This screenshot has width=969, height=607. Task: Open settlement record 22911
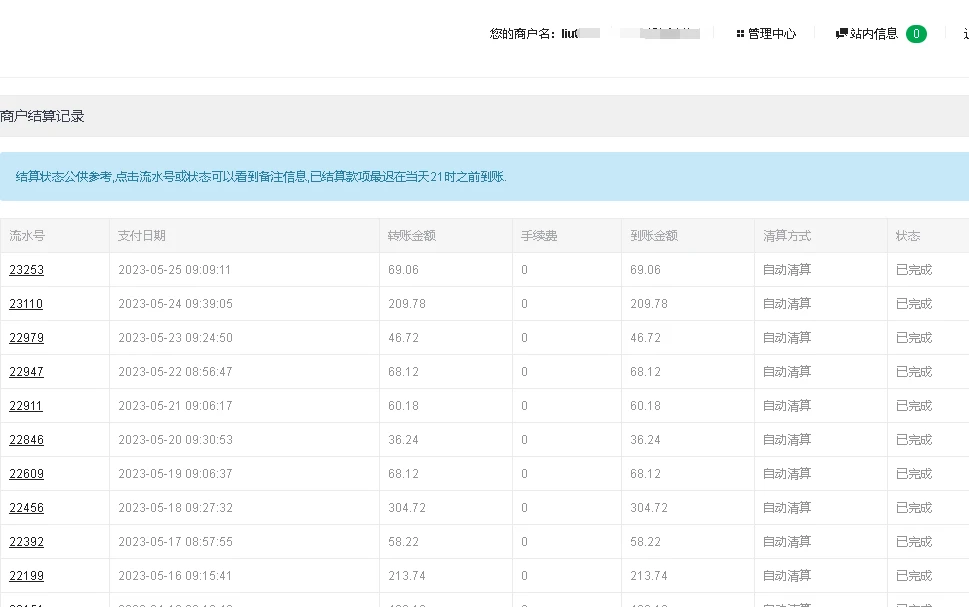26,406
